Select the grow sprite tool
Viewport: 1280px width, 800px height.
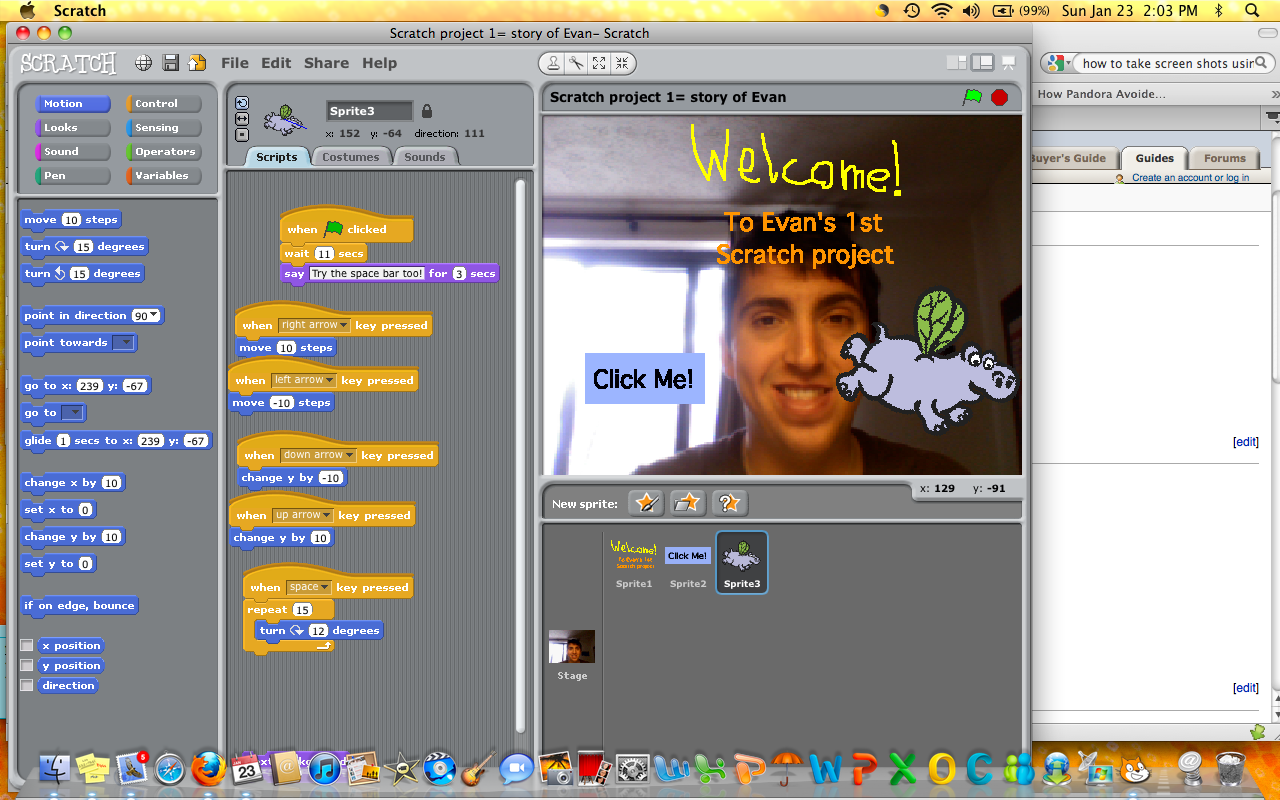tap(599, 63)
